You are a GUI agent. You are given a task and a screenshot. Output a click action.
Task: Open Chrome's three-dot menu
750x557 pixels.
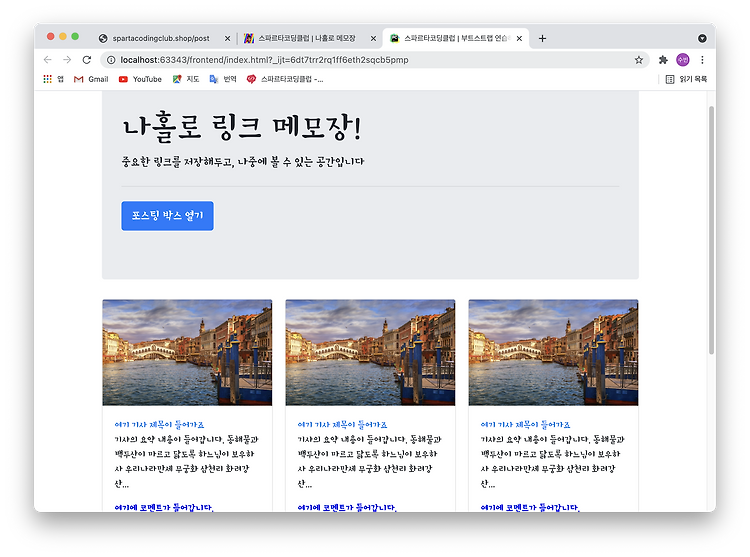pos(702,60)
